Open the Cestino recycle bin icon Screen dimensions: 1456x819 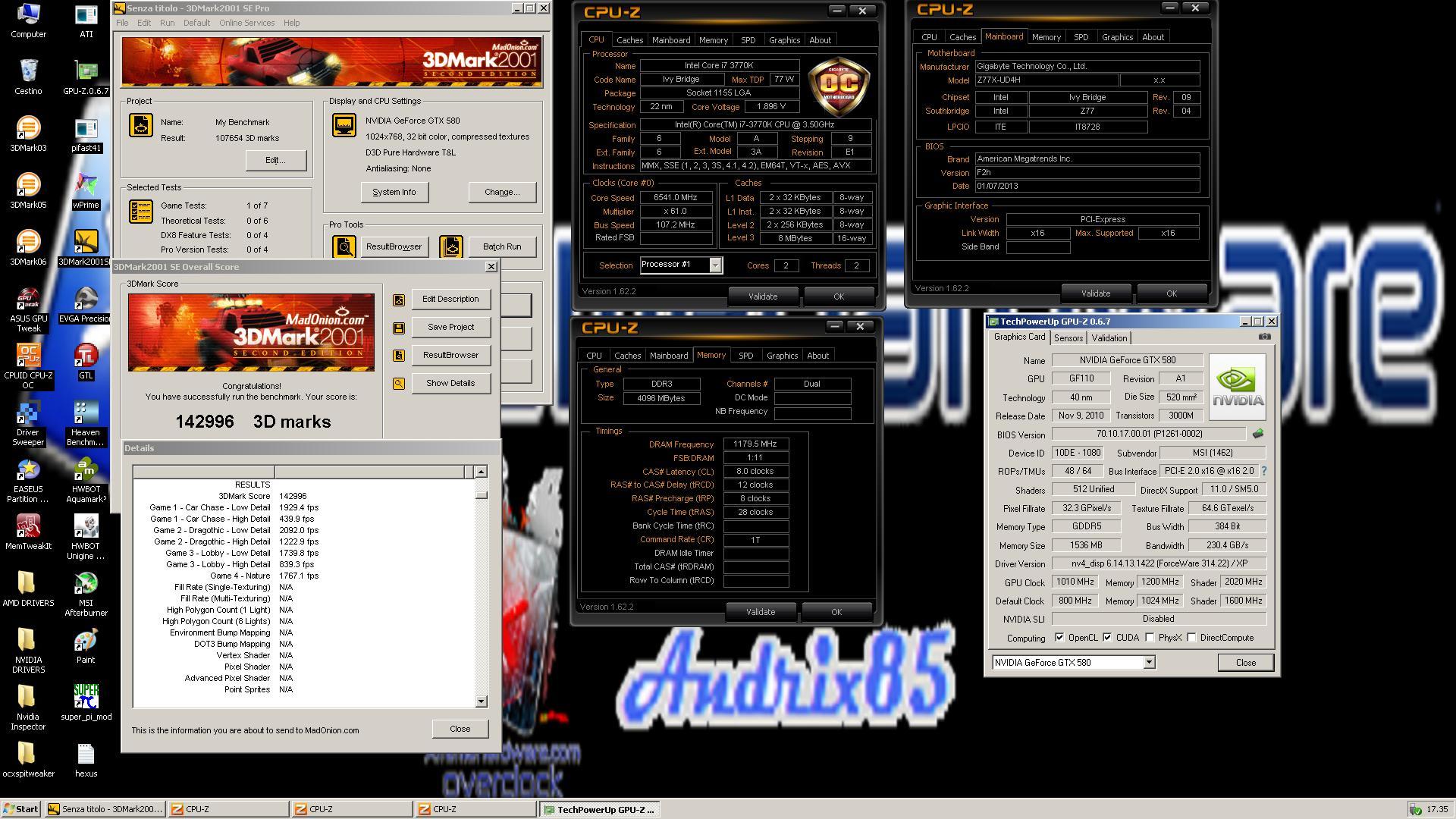28,77
